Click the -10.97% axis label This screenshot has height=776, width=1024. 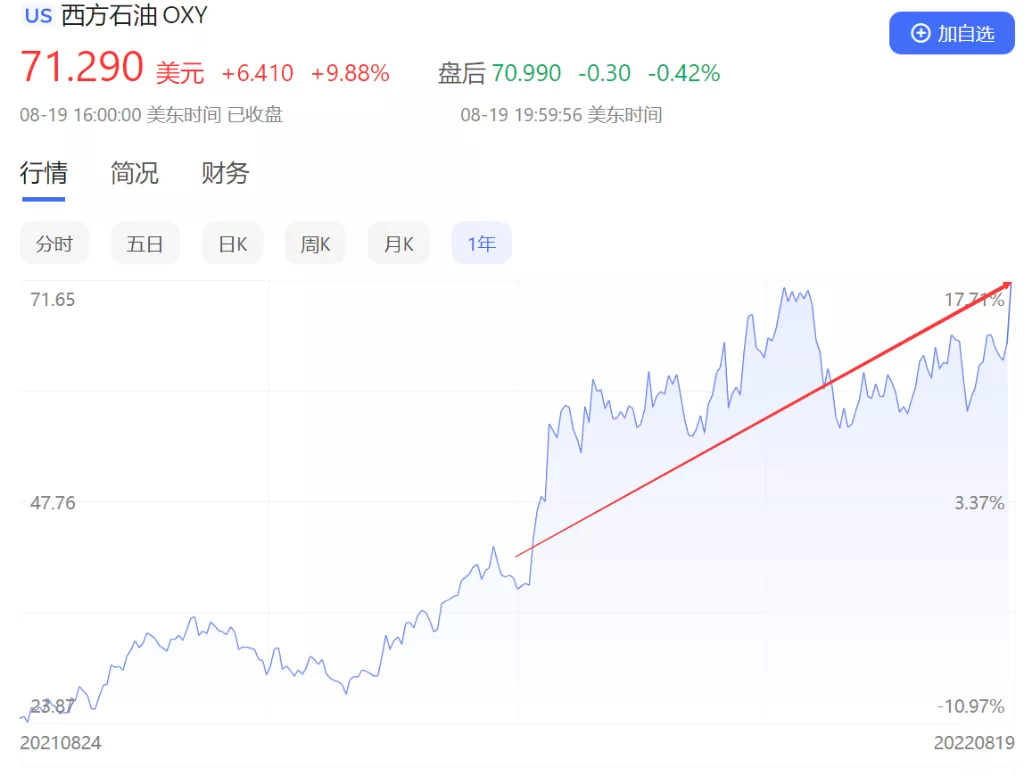(x=970, y=706)
